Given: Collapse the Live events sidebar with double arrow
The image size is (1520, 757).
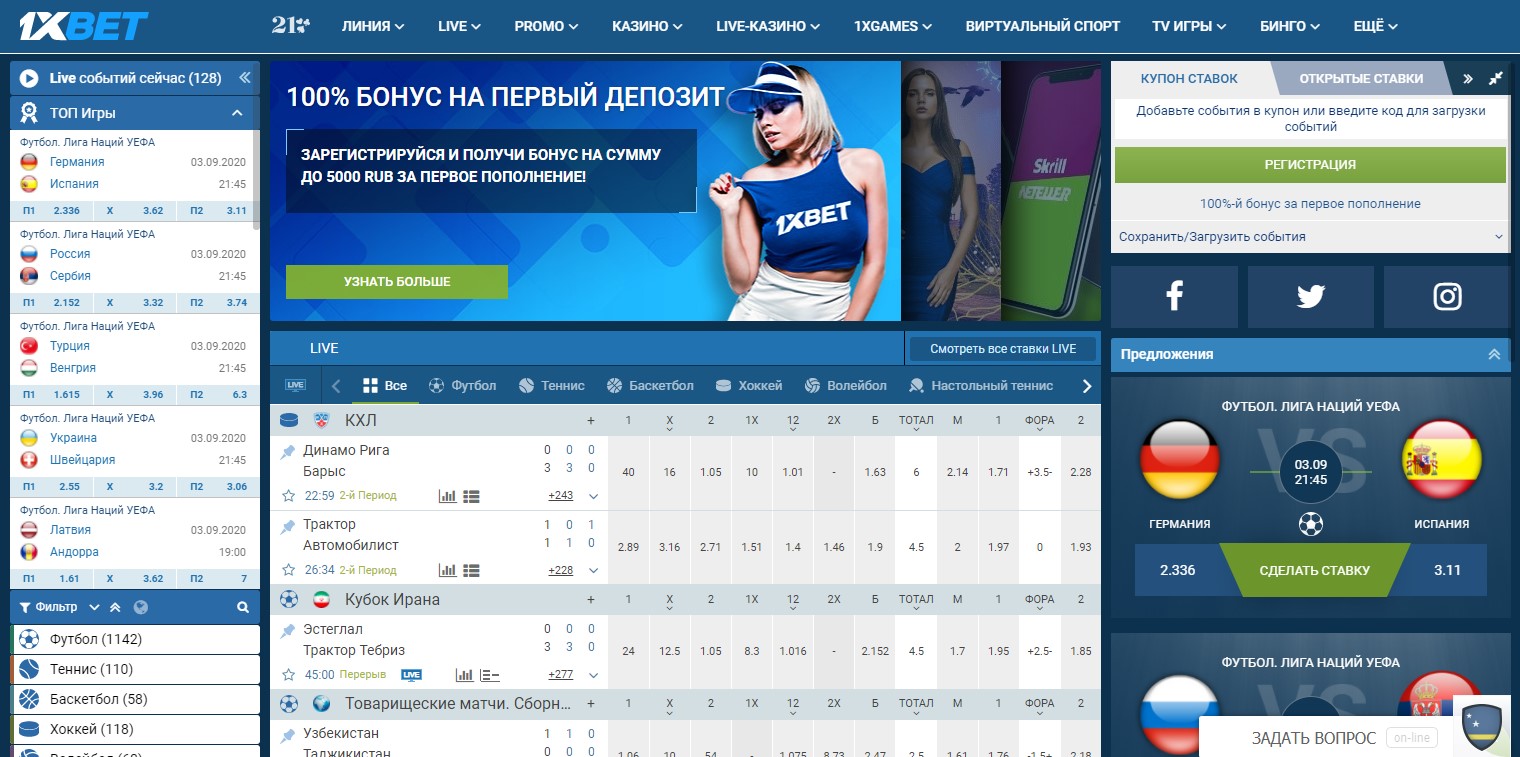Looking at the screenshot, I should pos(245,78).
